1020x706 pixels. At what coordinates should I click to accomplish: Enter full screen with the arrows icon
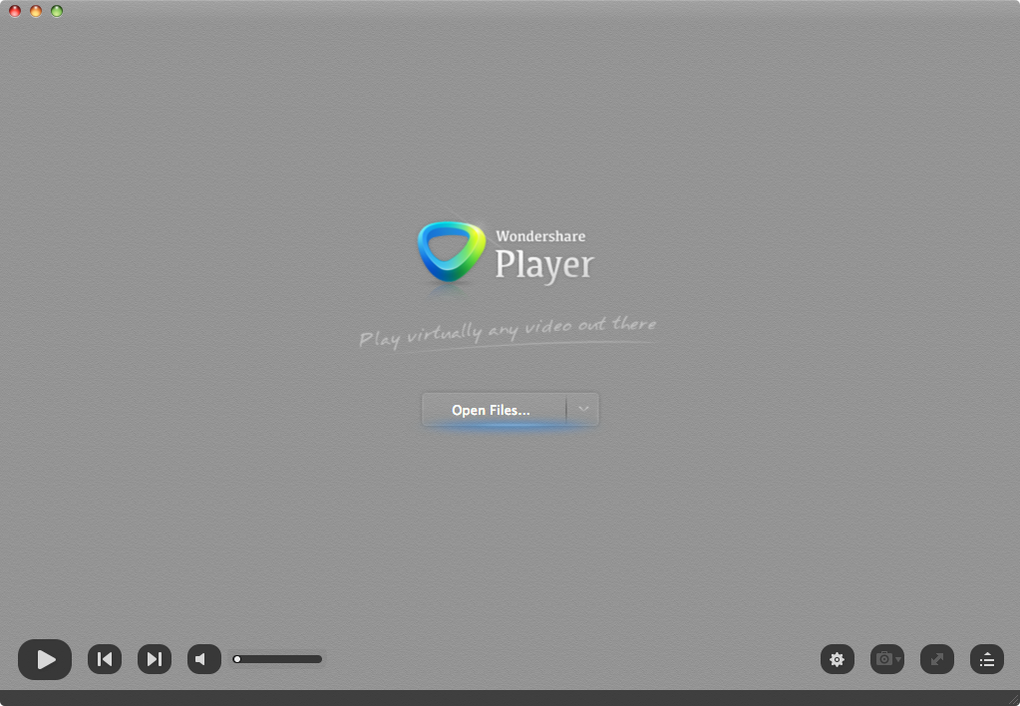click(x=937, y=659)
